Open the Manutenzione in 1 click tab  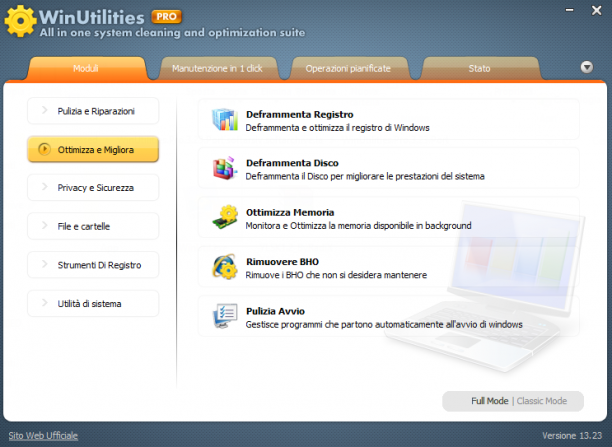217,69
